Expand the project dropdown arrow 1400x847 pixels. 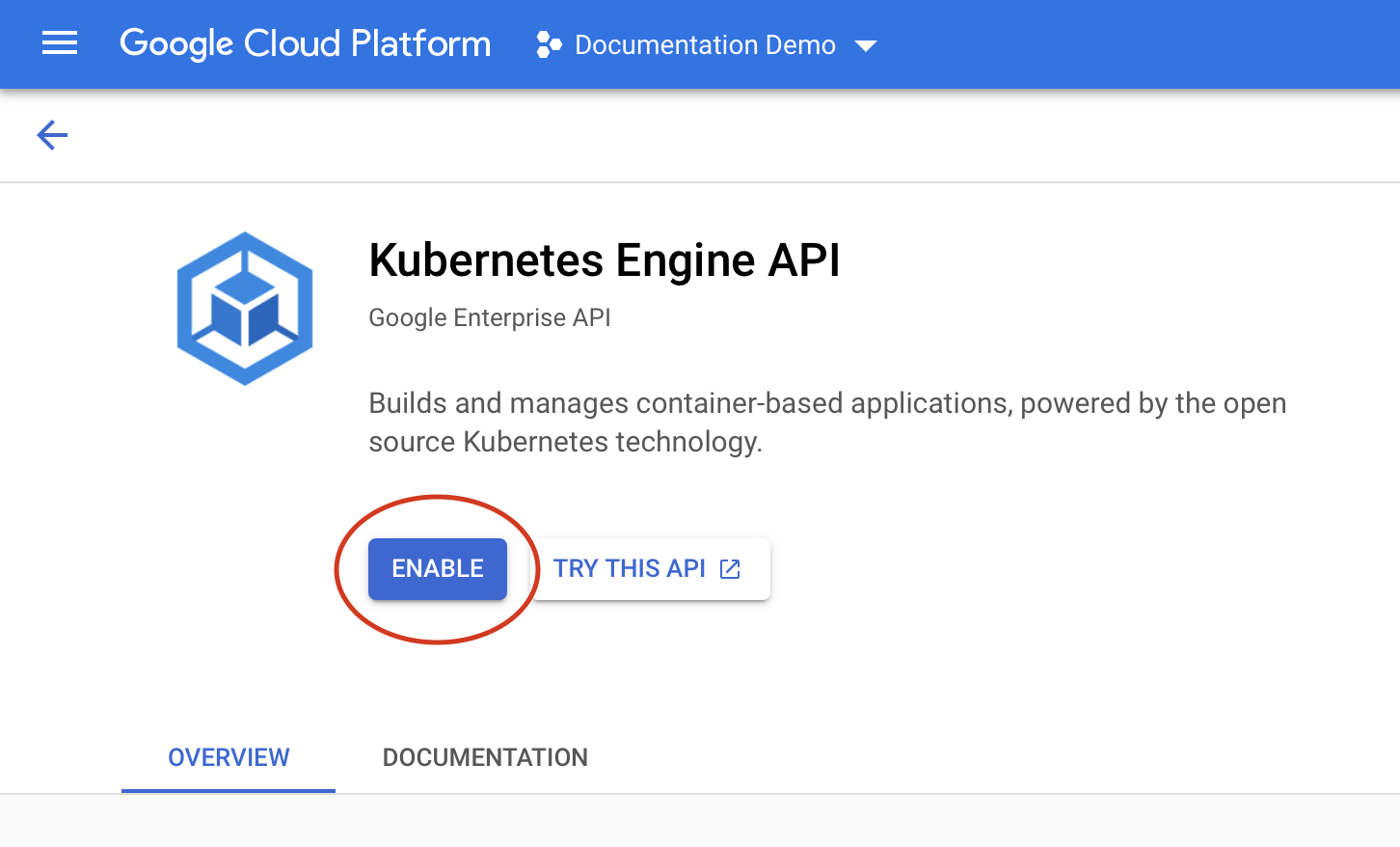point(866,45)
